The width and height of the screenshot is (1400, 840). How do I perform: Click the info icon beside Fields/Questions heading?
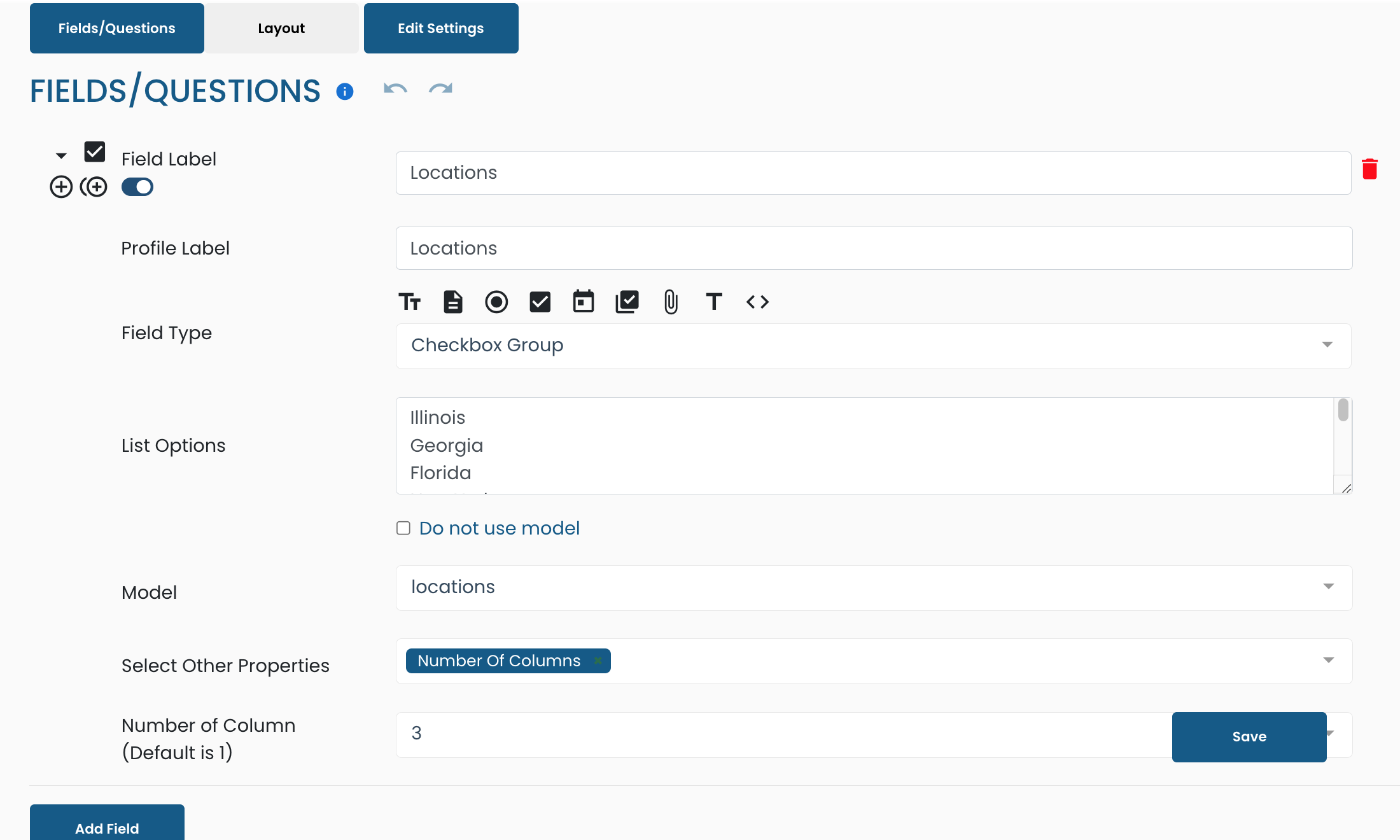[x=345, y=92]
